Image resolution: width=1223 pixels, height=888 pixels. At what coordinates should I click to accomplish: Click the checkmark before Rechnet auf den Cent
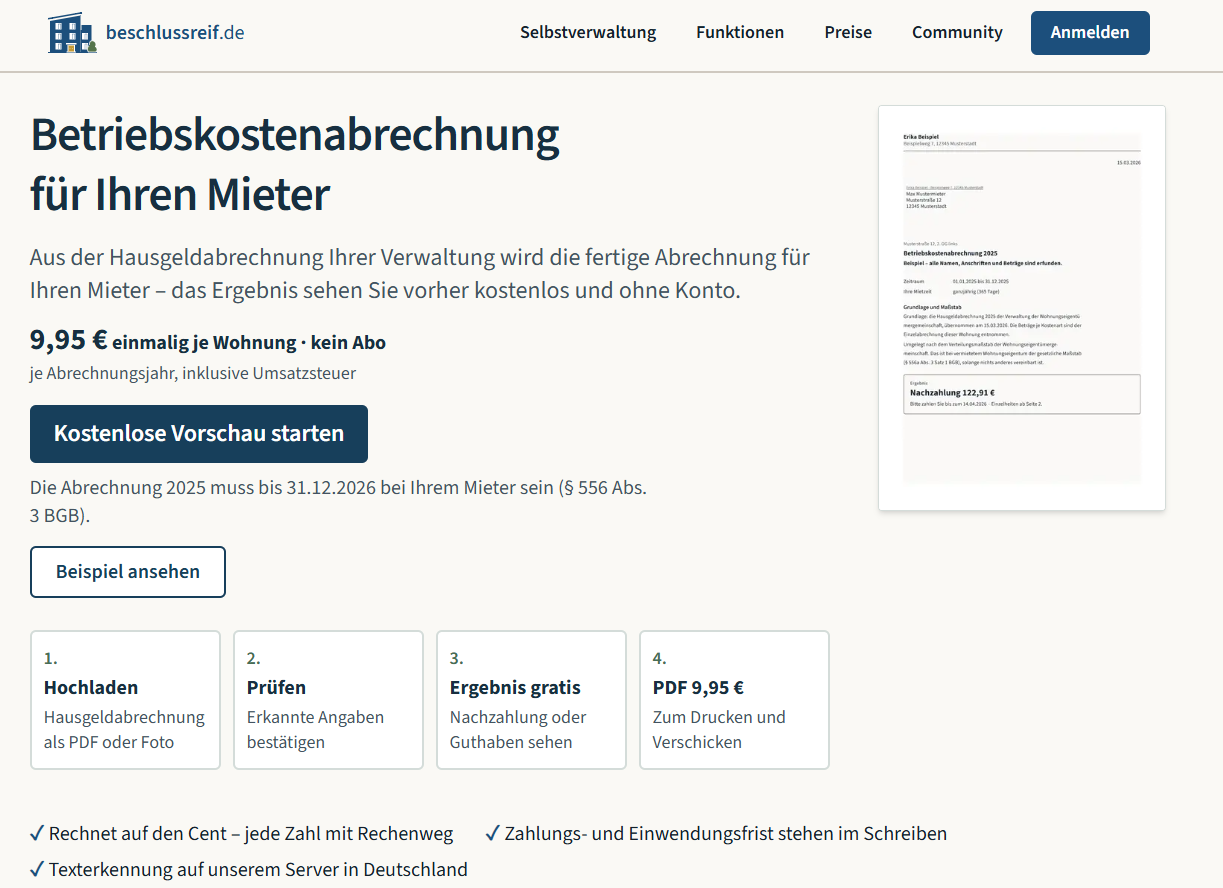37,833
